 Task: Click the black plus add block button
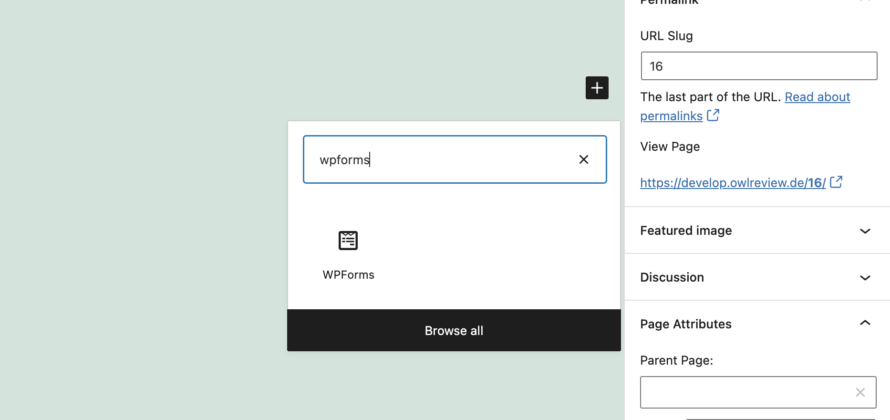[x=597, y=88]
